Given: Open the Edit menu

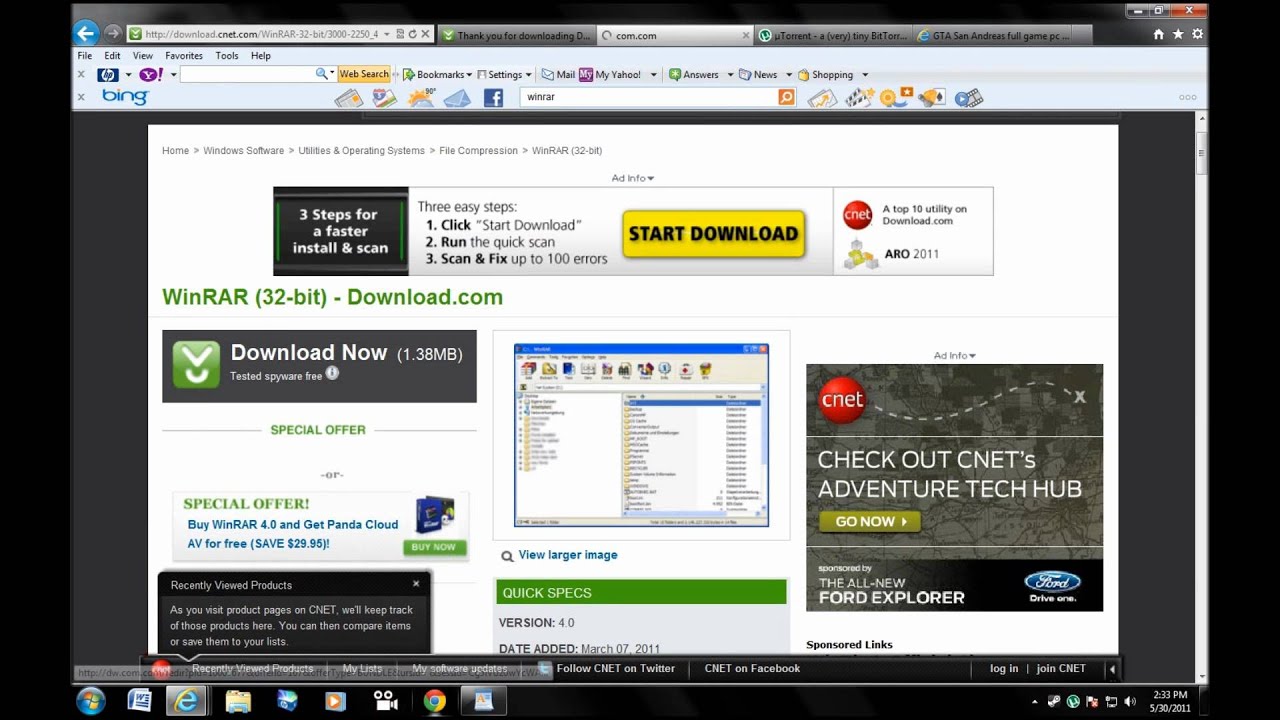Looking at the screenshot, I should click(112, 56).
